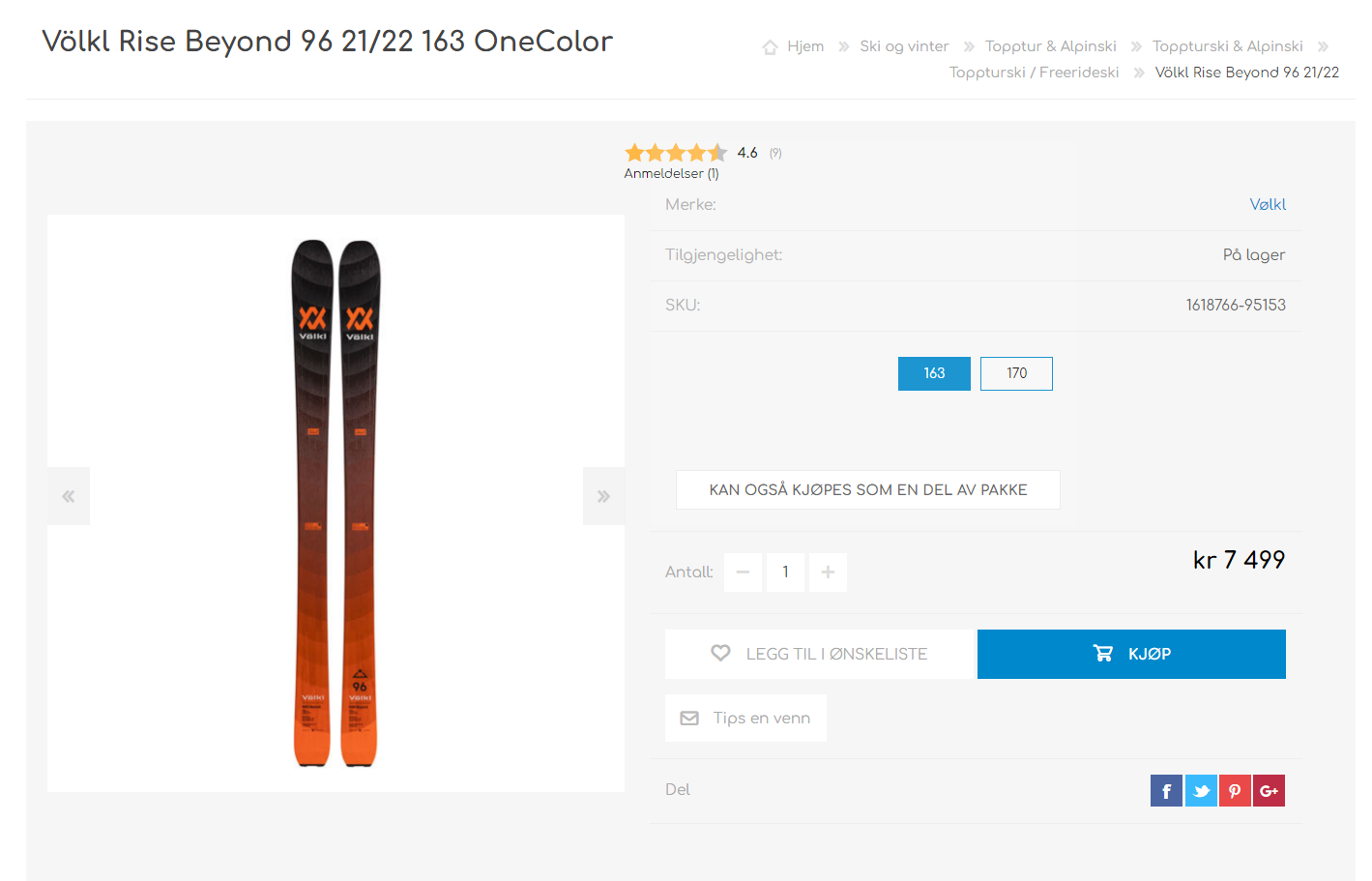Click the star rating

(x=676, y=153)
